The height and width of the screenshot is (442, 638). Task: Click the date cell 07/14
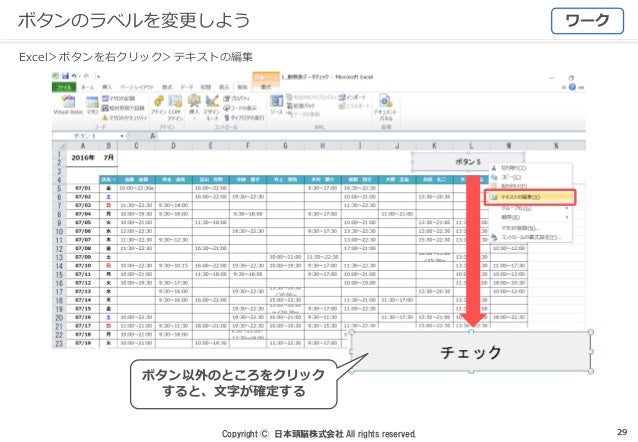click(83, 300)
